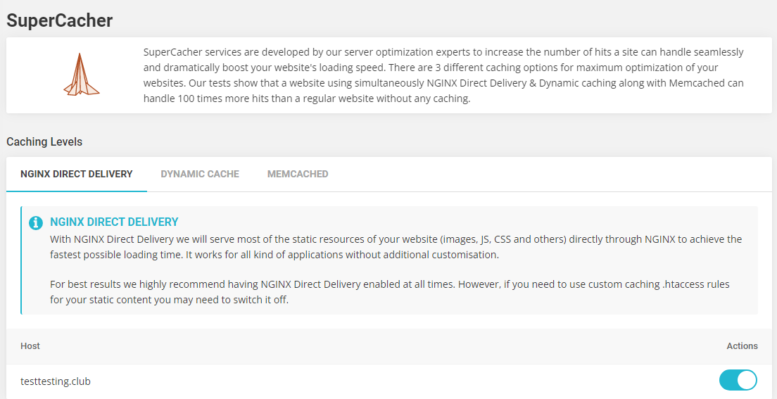Click the Caching Levels heading
The width and height of the screenshot is (777, 399).
[44, 142]
